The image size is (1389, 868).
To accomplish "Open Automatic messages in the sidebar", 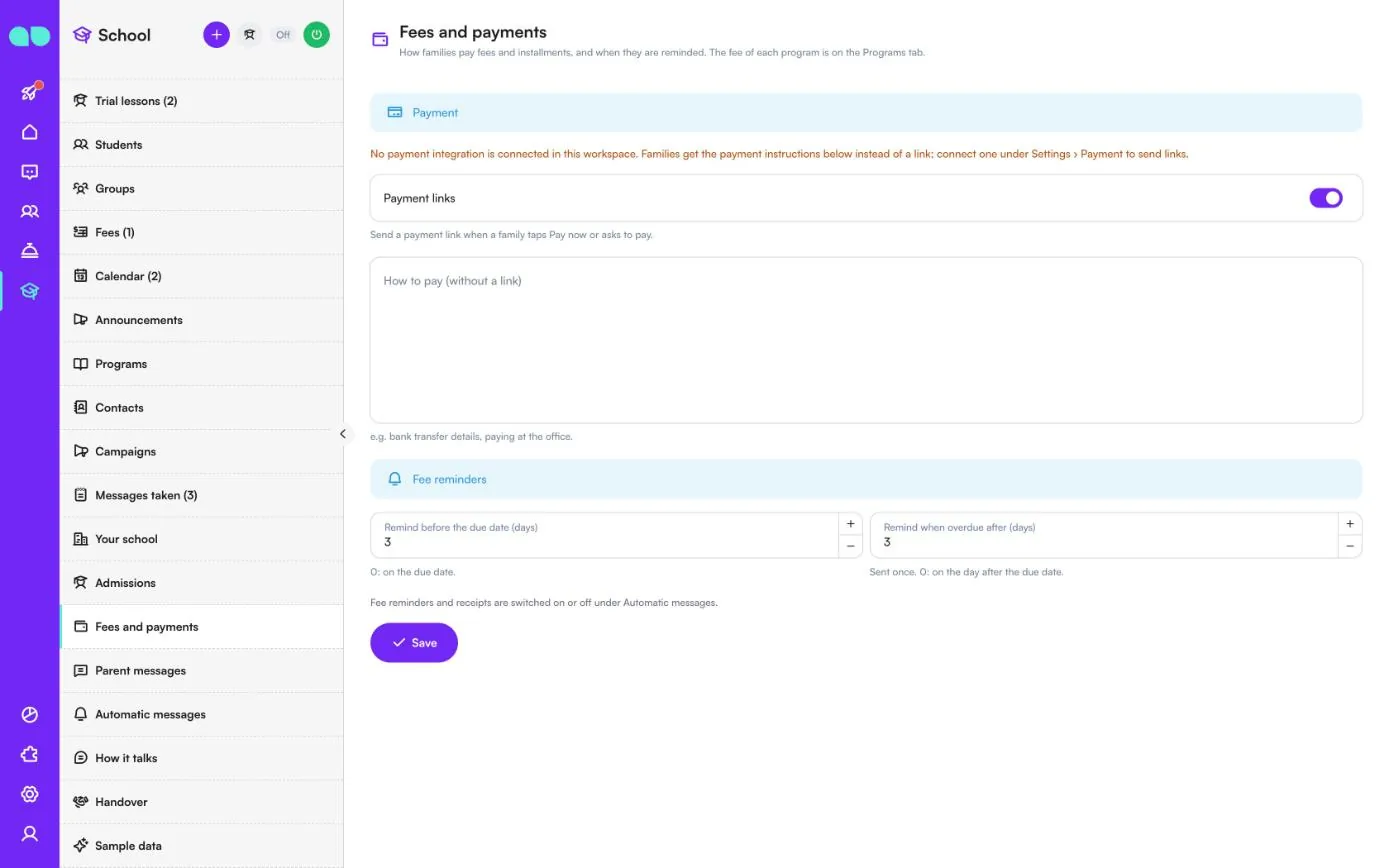I will (202, 714).
